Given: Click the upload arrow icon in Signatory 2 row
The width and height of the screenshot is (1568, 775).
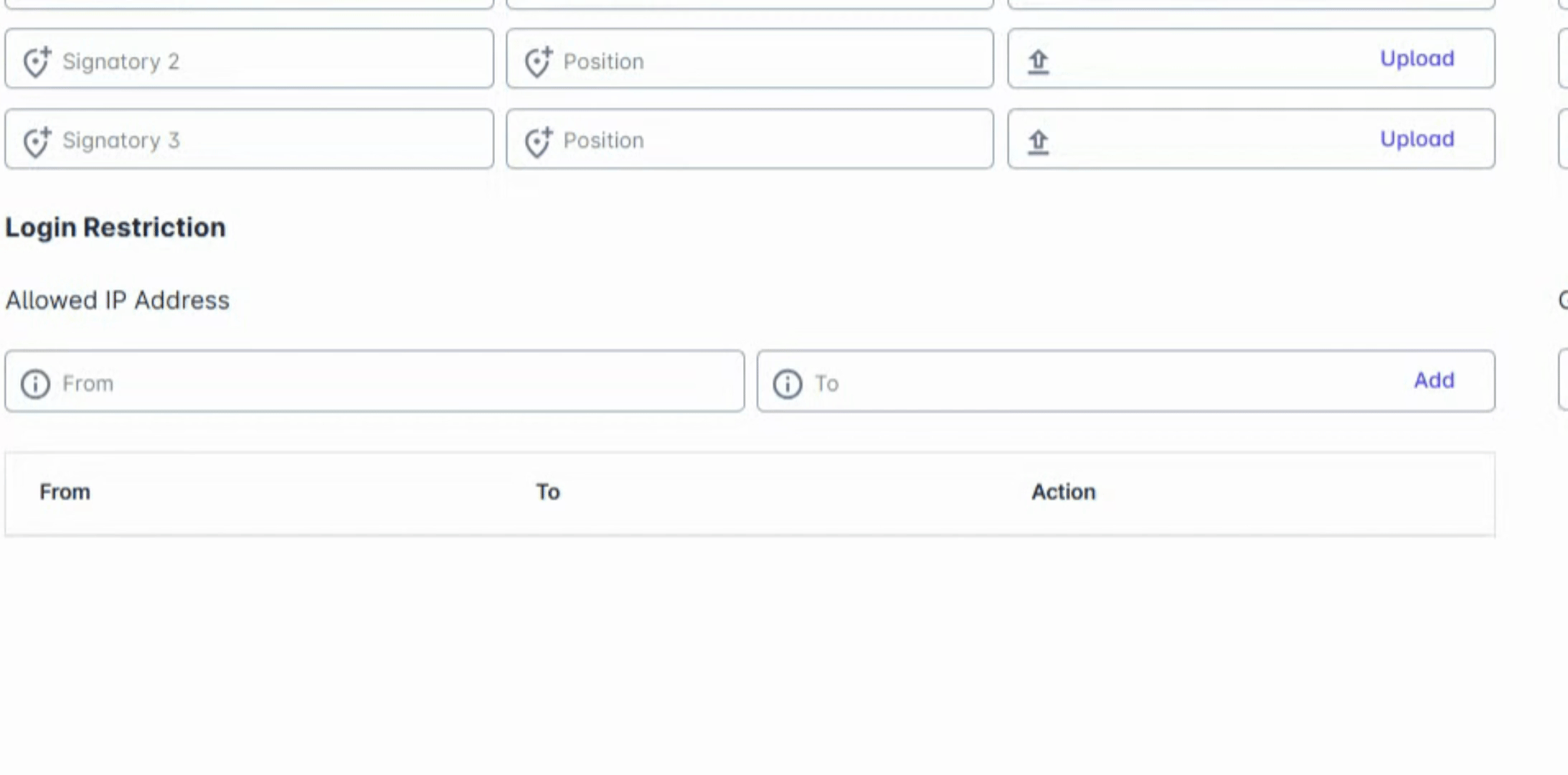Looking at the screenshot, I should coord(1038,62).
